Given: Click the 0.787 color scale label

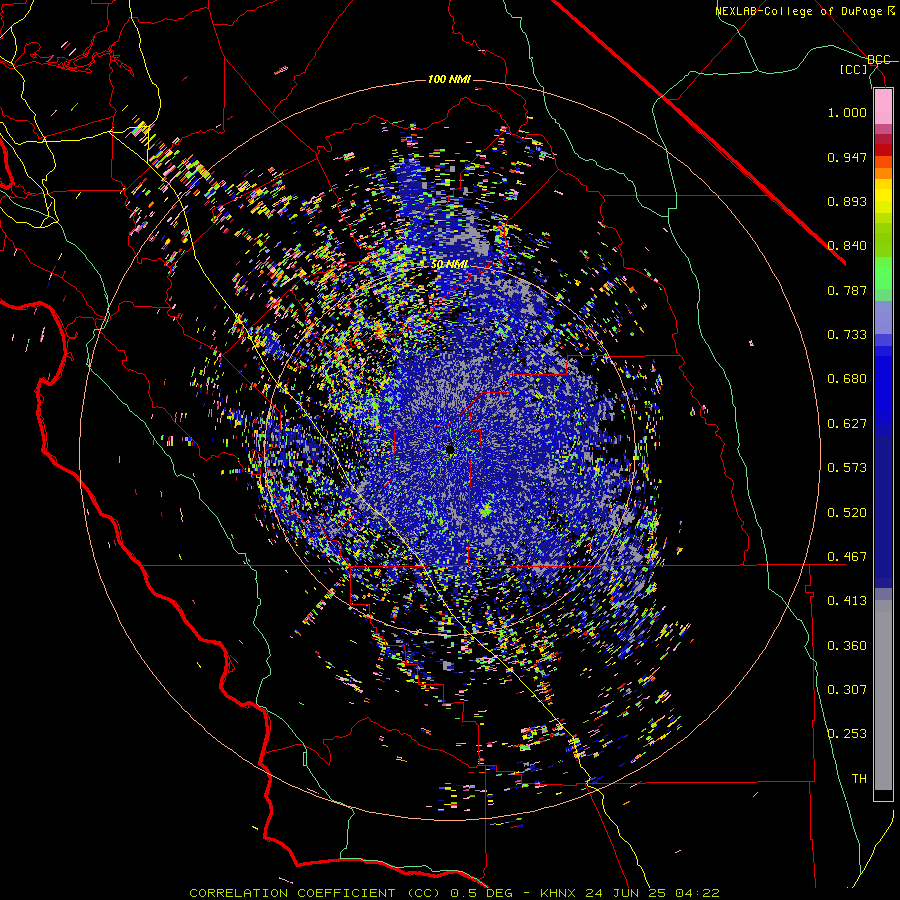Looking at the screenshot, I should pyautogui.click(x=847, y=290).
